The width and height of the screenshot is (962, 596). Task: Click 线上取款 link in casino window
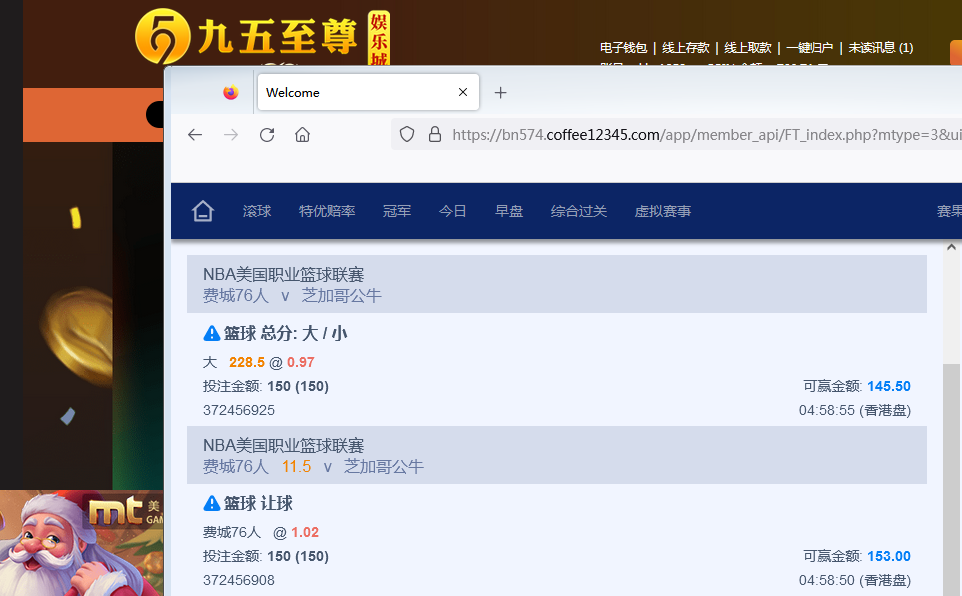click(748, 48)
